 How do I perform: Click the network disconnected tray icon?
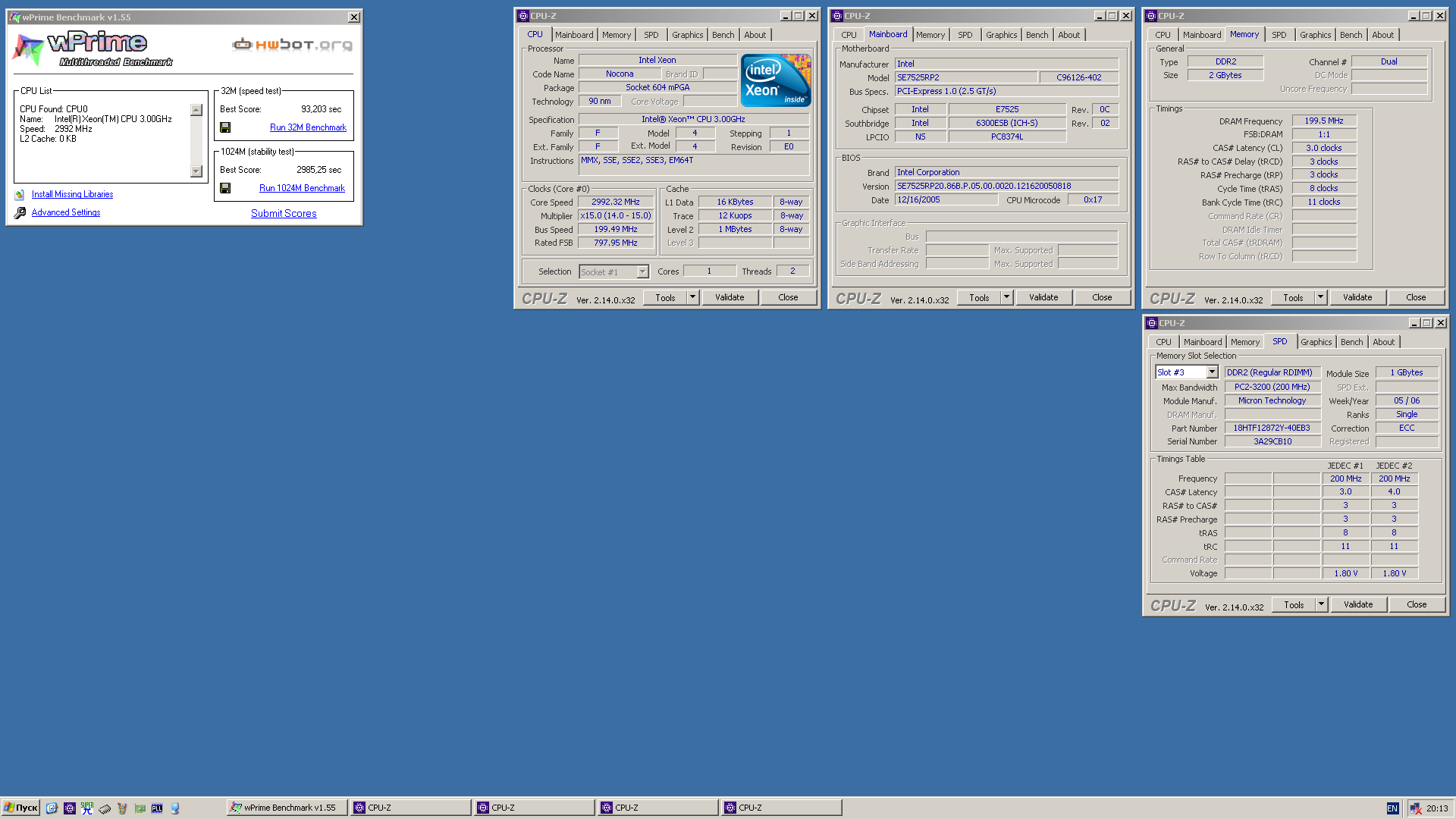pyautogui.click(x=1415, y=808)
